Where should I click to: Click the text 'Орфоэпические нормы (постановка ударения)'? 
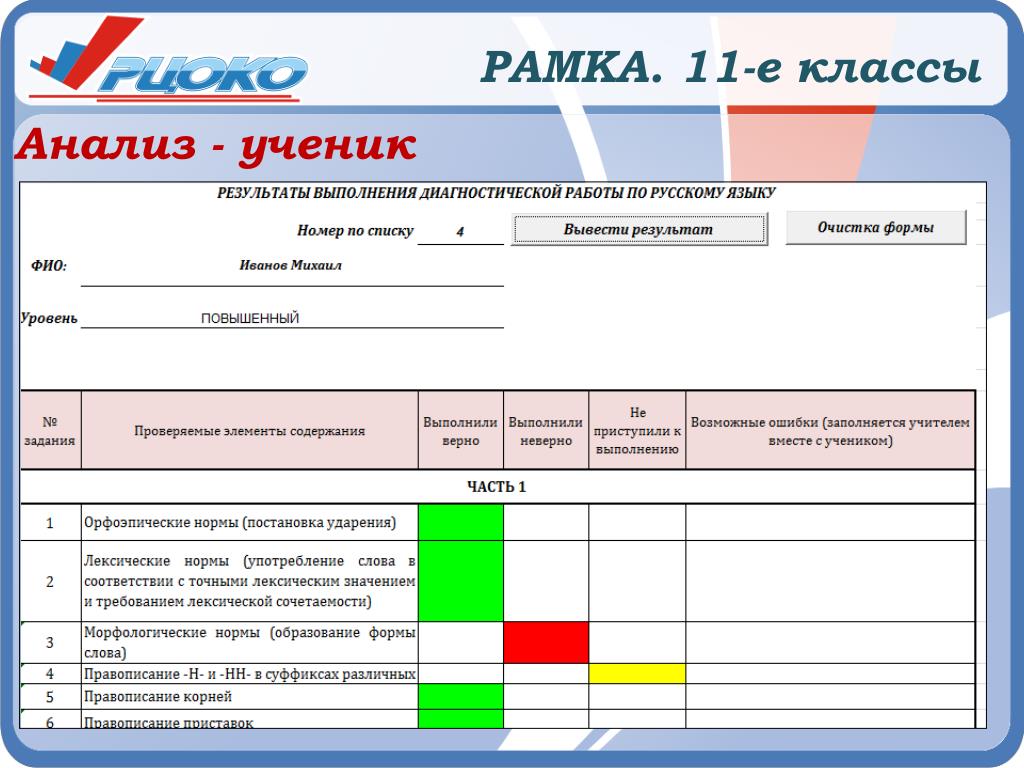pos(240,522)
